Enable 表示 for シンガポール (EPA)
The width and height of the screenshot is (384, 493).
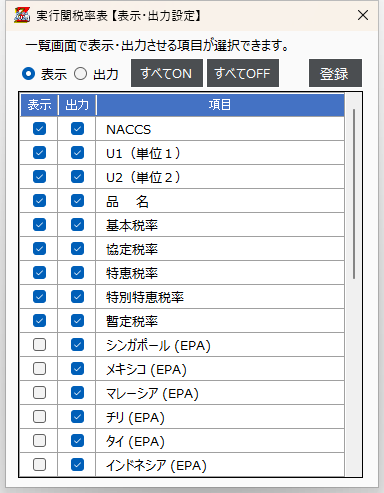(39, 345)
